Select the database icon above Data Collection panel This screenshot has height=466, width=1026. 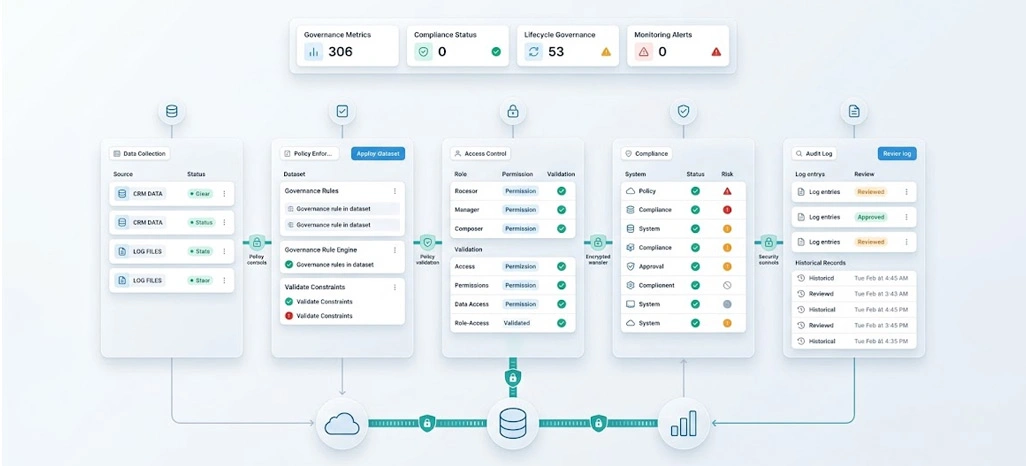[x=171, y=111]
